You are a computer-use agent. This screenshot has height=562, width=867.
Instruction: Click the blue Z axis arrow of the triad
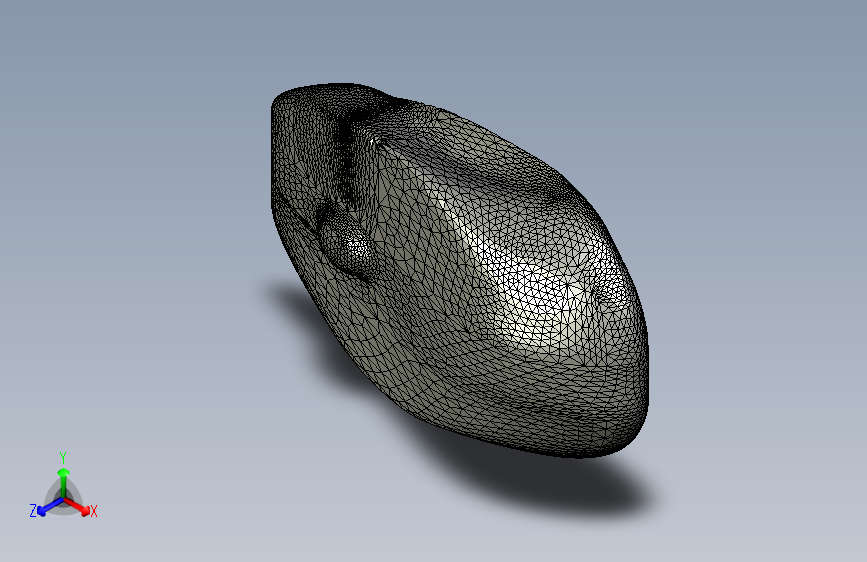50,507
